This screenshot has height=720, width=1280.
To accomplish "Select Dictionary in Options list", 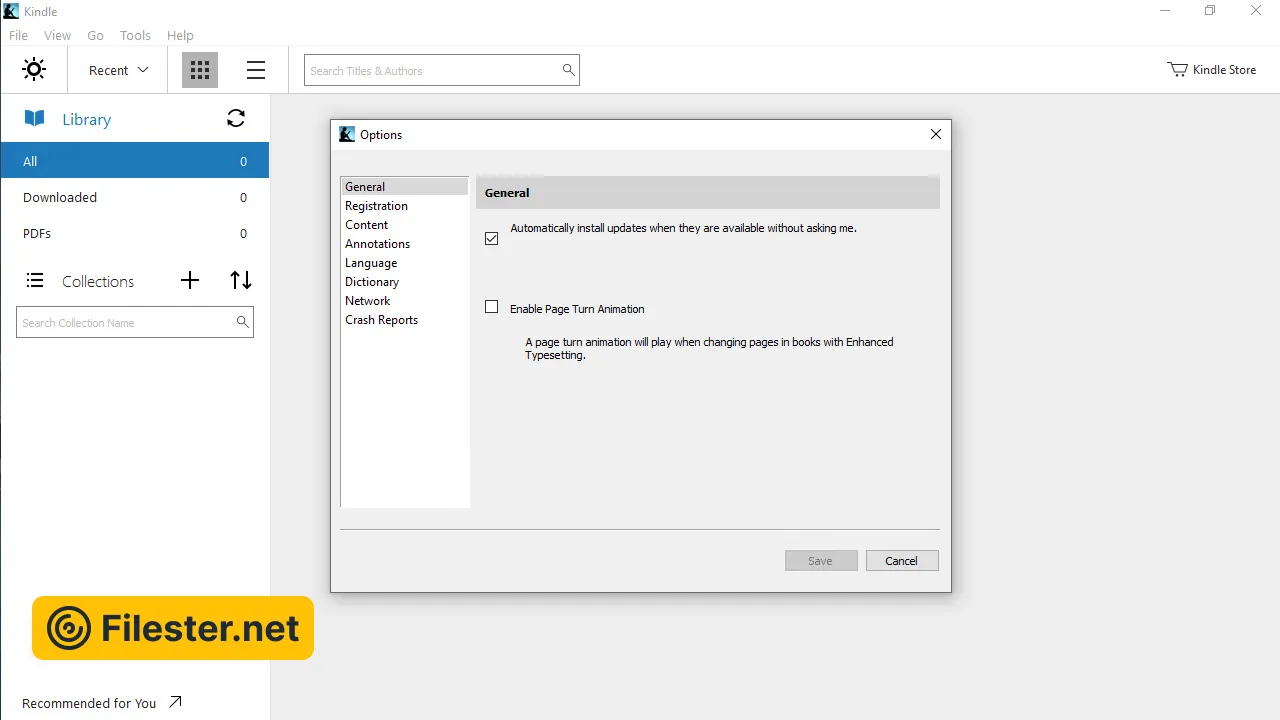I will (372, 282).
